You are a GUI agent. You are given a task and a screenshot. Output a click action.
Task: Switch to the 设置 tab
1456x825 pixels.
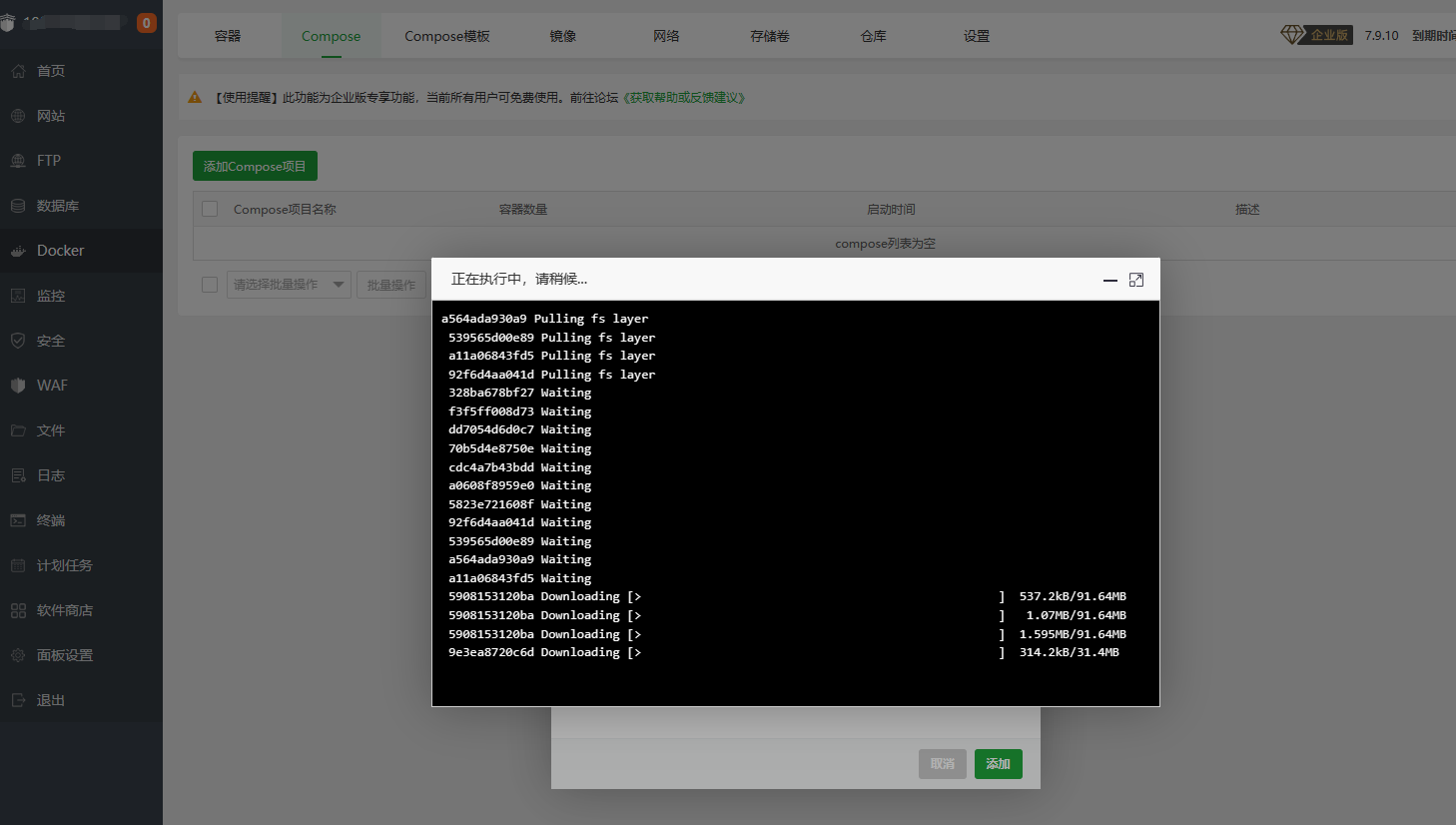[977, 36]
